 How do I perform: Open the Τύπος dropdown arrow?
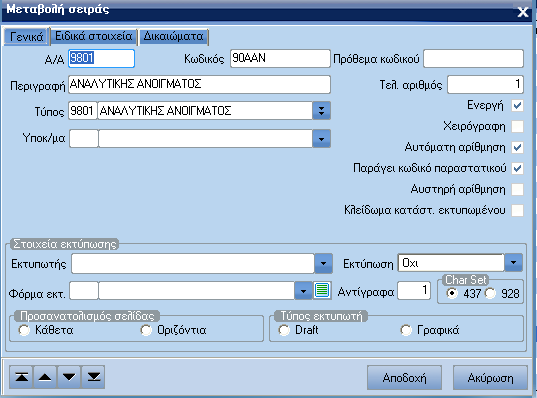[x=321, y=111]
